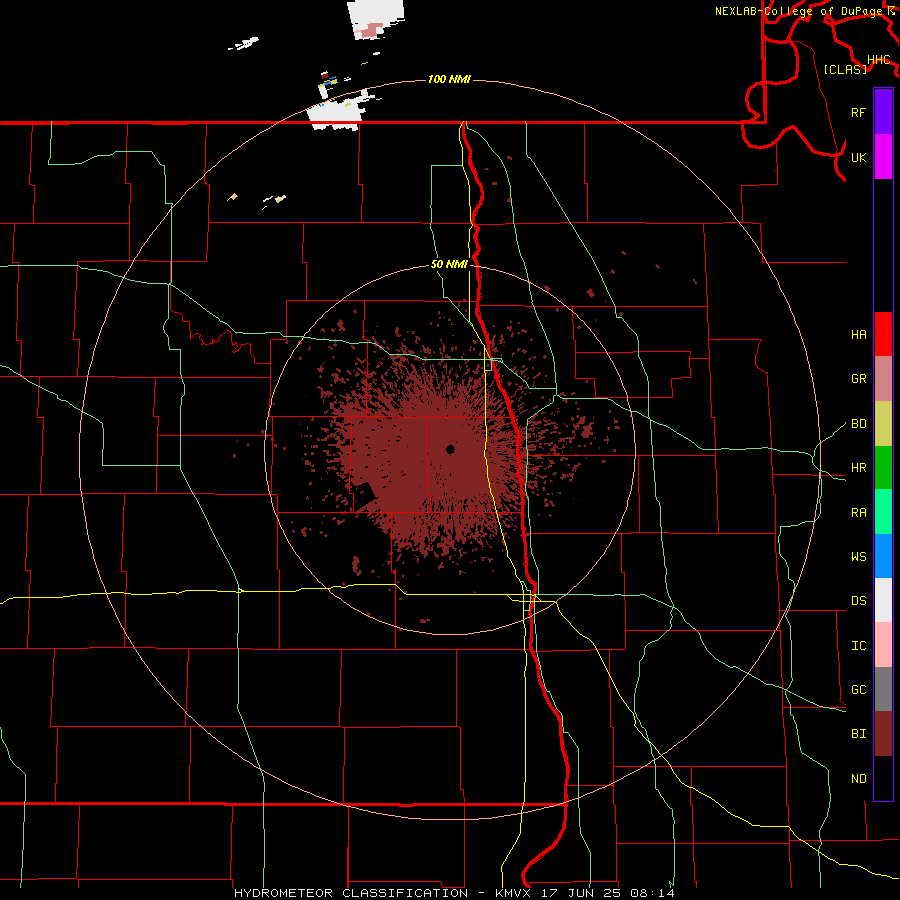Click the GC legend label

tap(859, 690)
